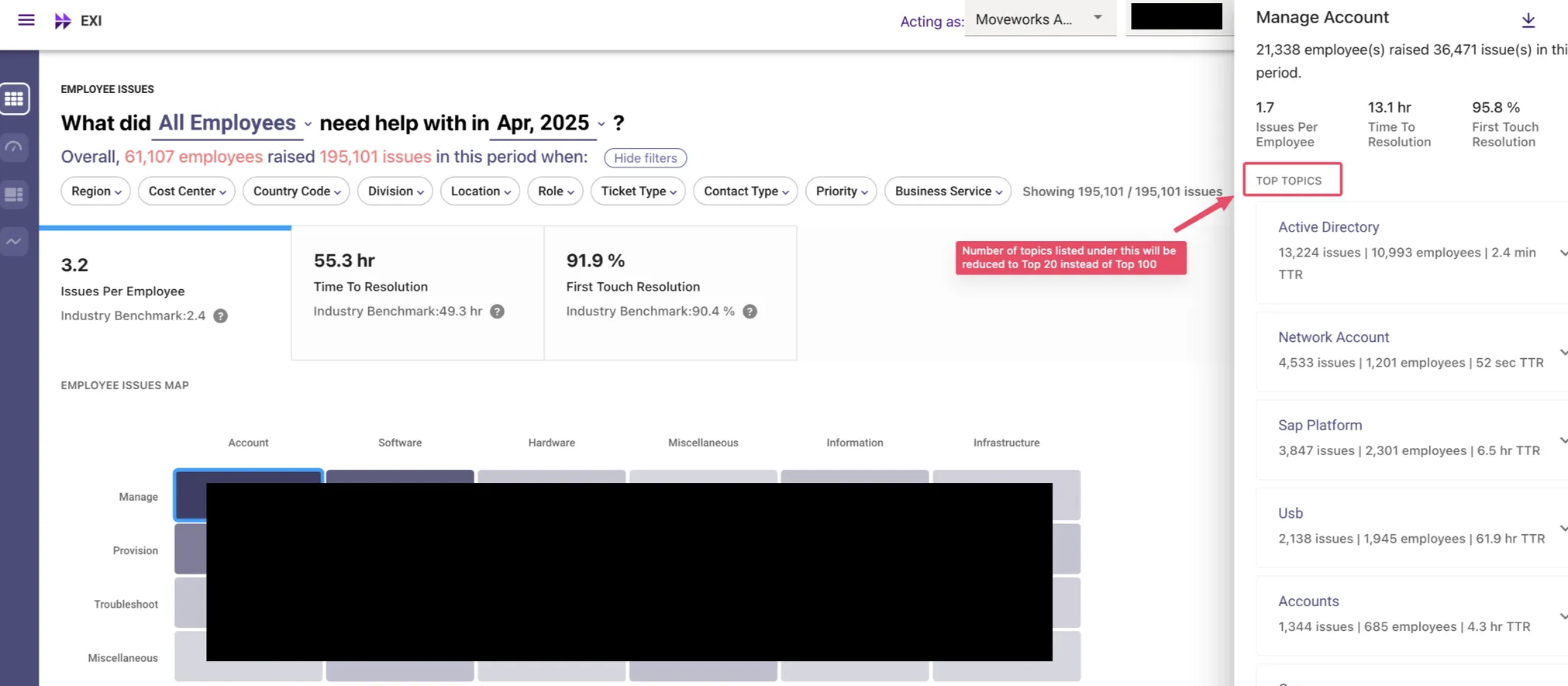Click the Hardware column header

click(x=552, y=443)
